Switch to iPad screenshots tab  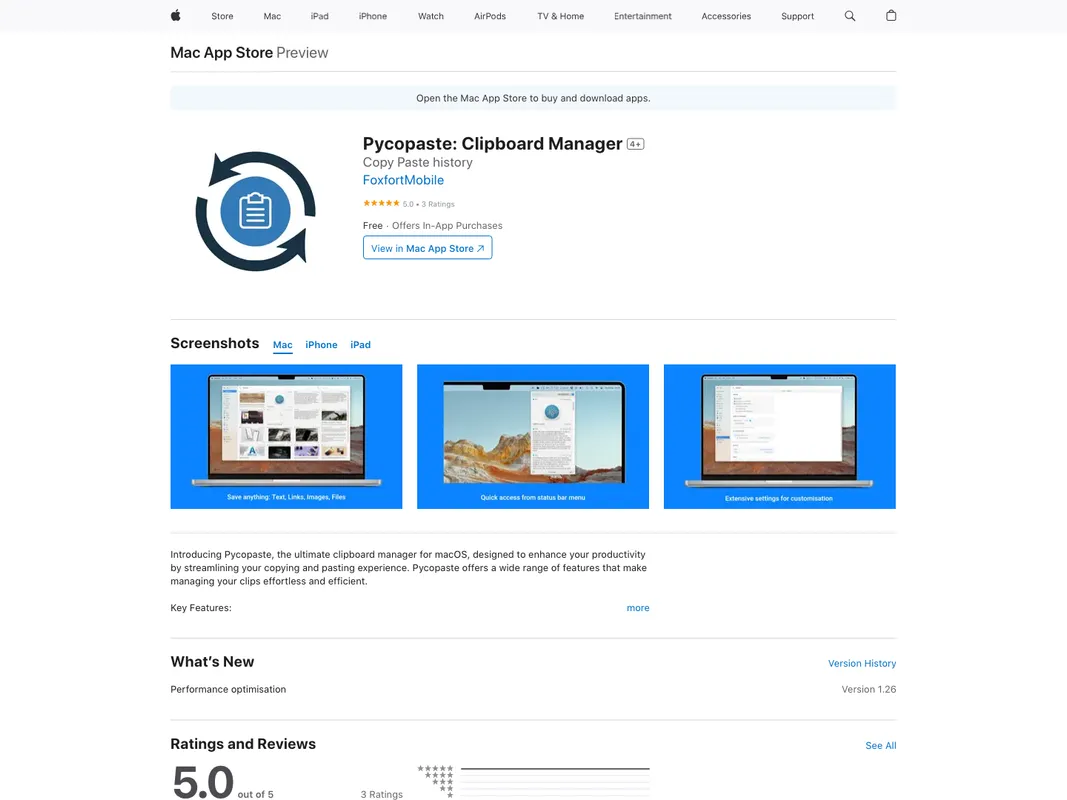[360, 345]
